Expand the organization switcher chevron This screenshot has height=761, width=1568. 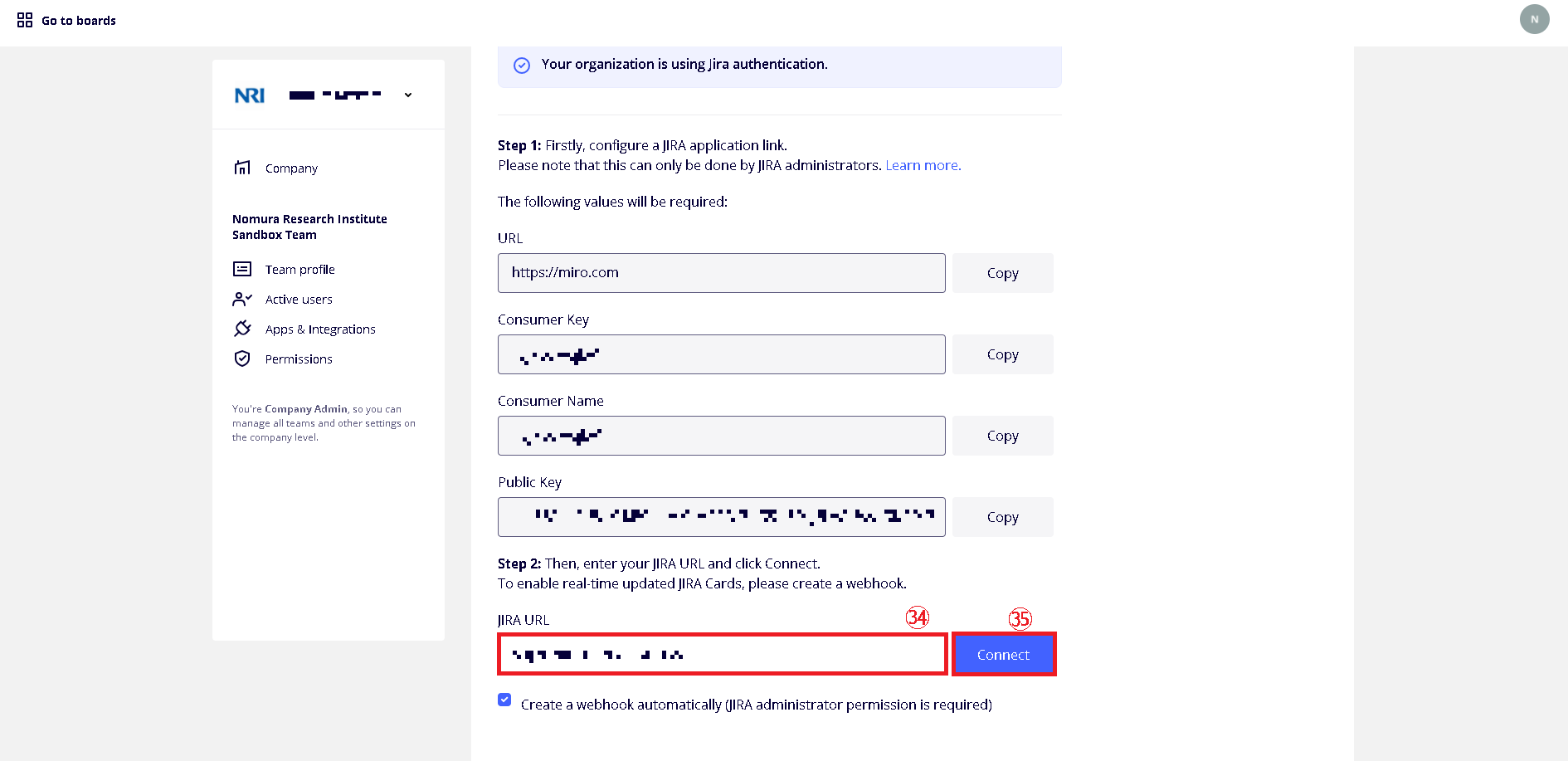408,95
